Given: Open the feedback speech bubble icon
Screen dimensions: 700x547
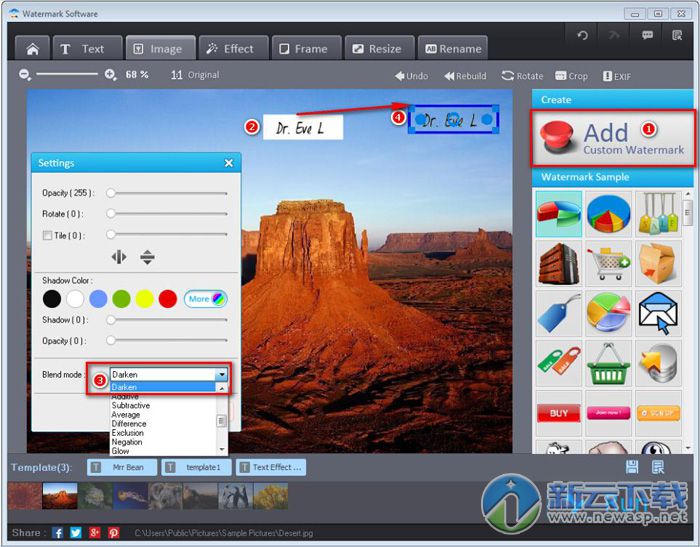Looking at the screenshot, I should tap(647, 35).
